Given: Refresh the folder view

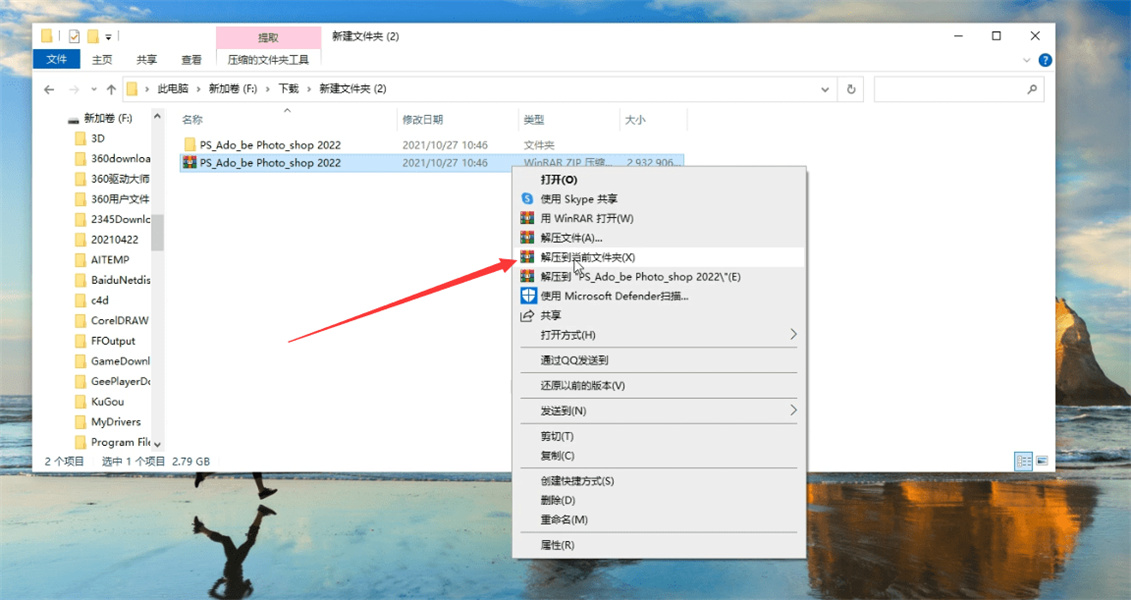Looking at the screenshot, I should click(x=851, y=88).
